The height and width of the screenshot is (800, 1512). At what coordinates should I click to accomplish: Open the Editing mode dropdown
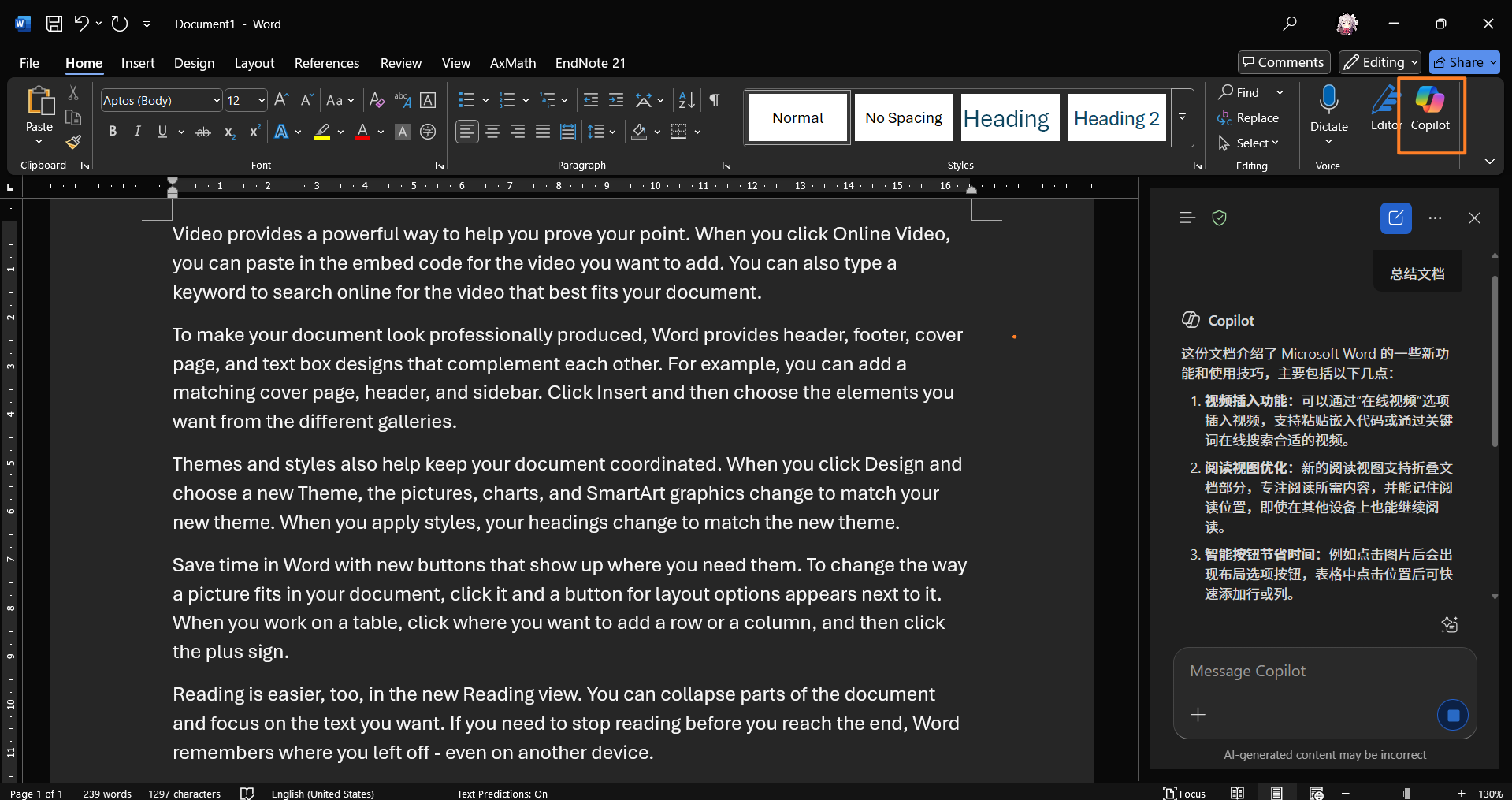click(x=1380, y=62)
